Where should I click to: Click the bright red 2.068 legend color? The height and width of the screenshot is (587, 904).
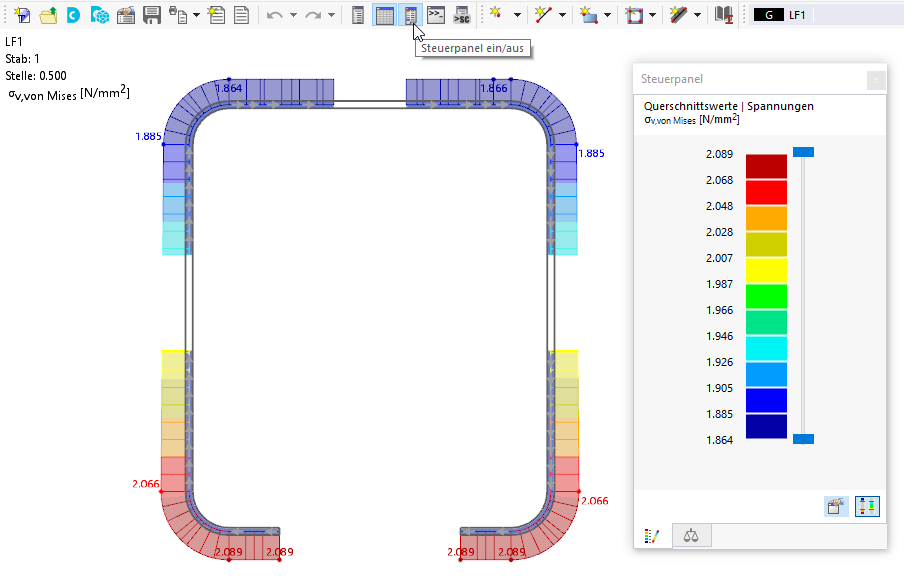(766, 192)
